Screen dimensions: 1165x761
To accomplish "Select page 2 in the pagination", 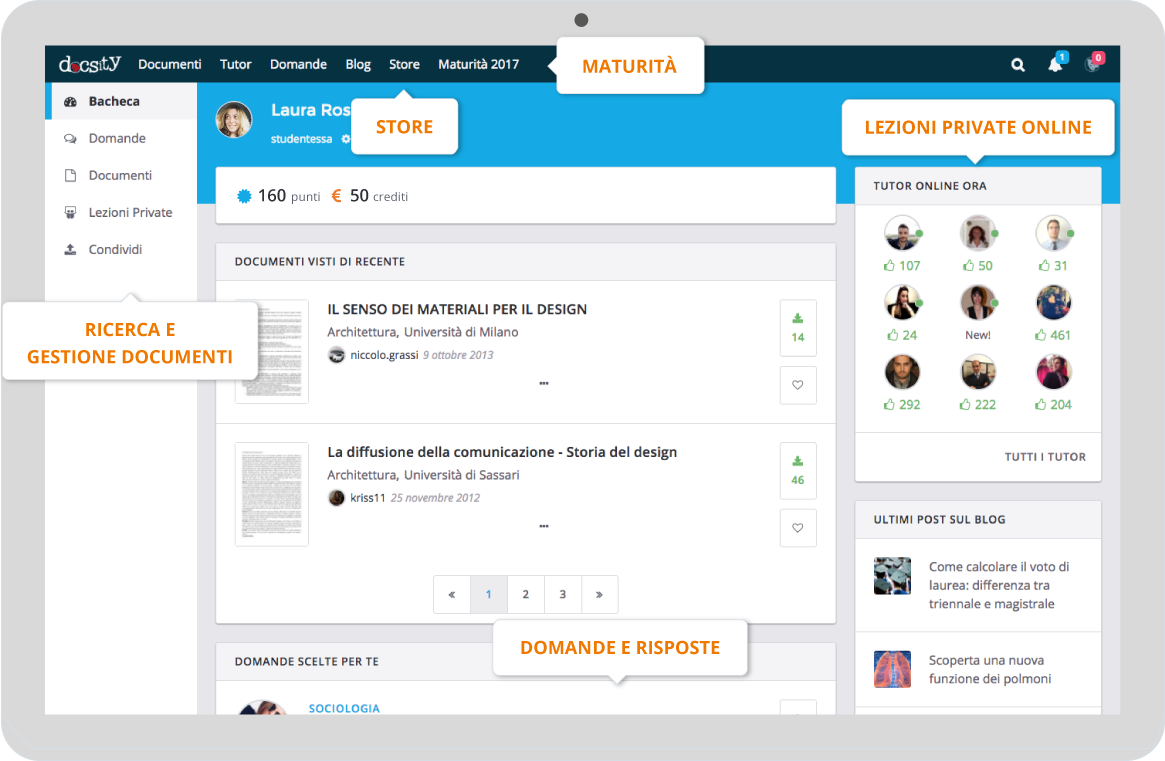I will (525, 594).
